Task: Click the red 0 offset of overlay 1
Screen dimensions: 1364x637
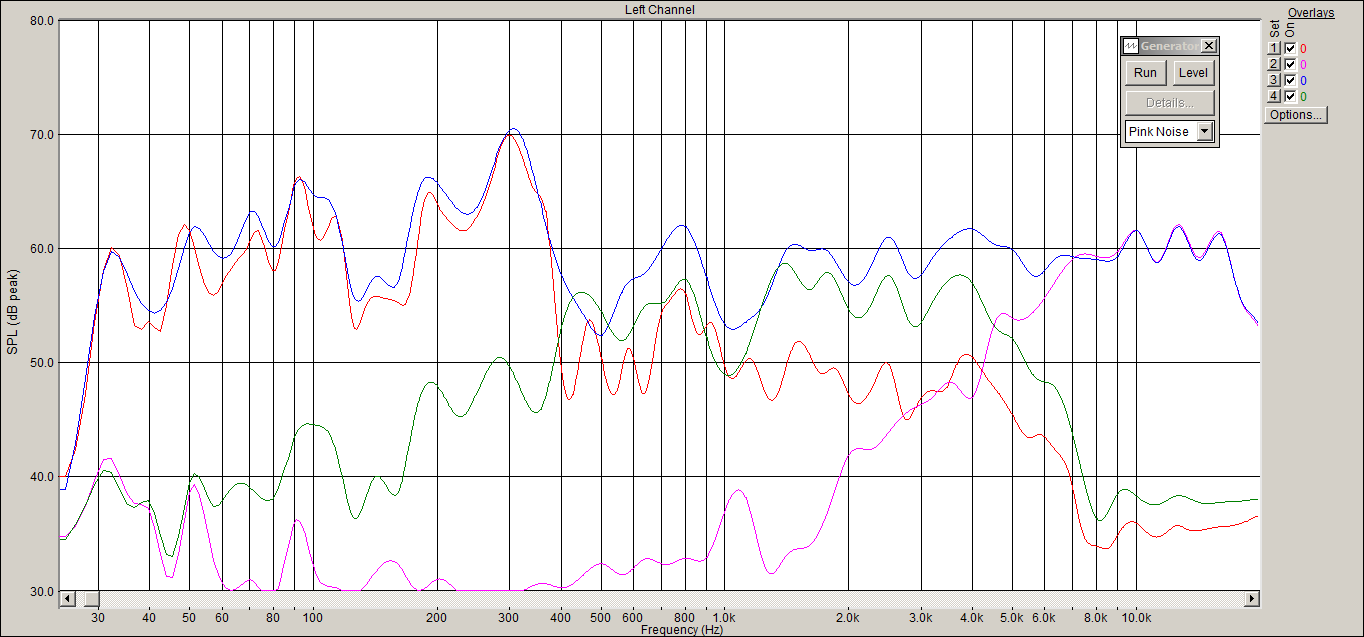Action: tap(1303, 48)
